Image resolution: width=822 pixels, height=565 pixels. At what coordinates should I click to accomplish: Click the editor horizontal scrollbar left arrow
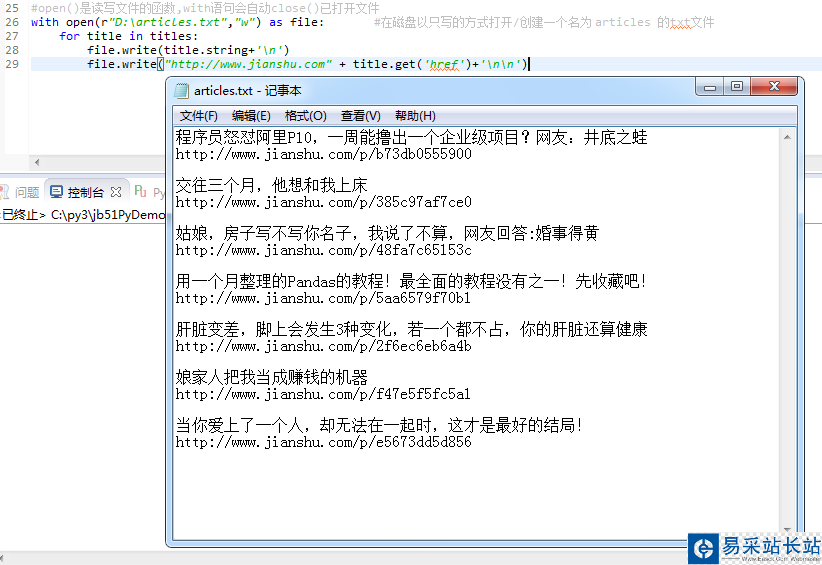coord(37,162)
